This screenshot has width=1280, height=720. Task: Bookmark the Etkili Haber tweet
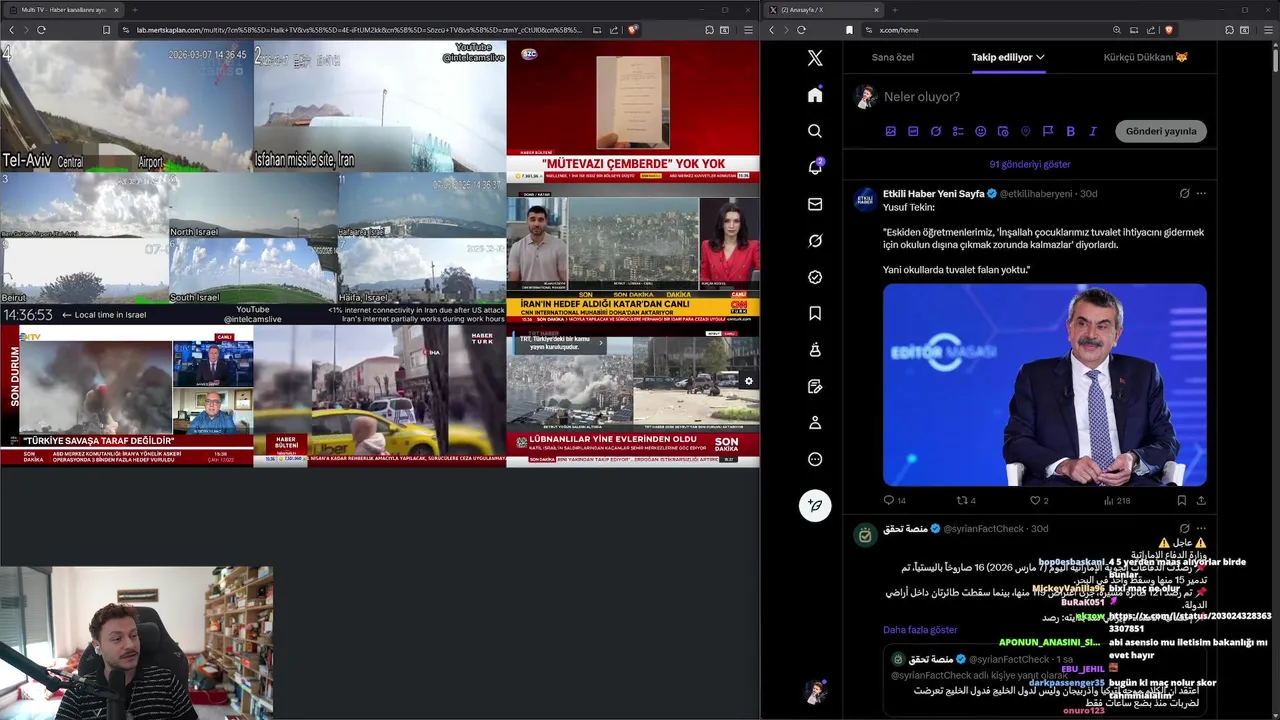click(x=1181, y=500)
